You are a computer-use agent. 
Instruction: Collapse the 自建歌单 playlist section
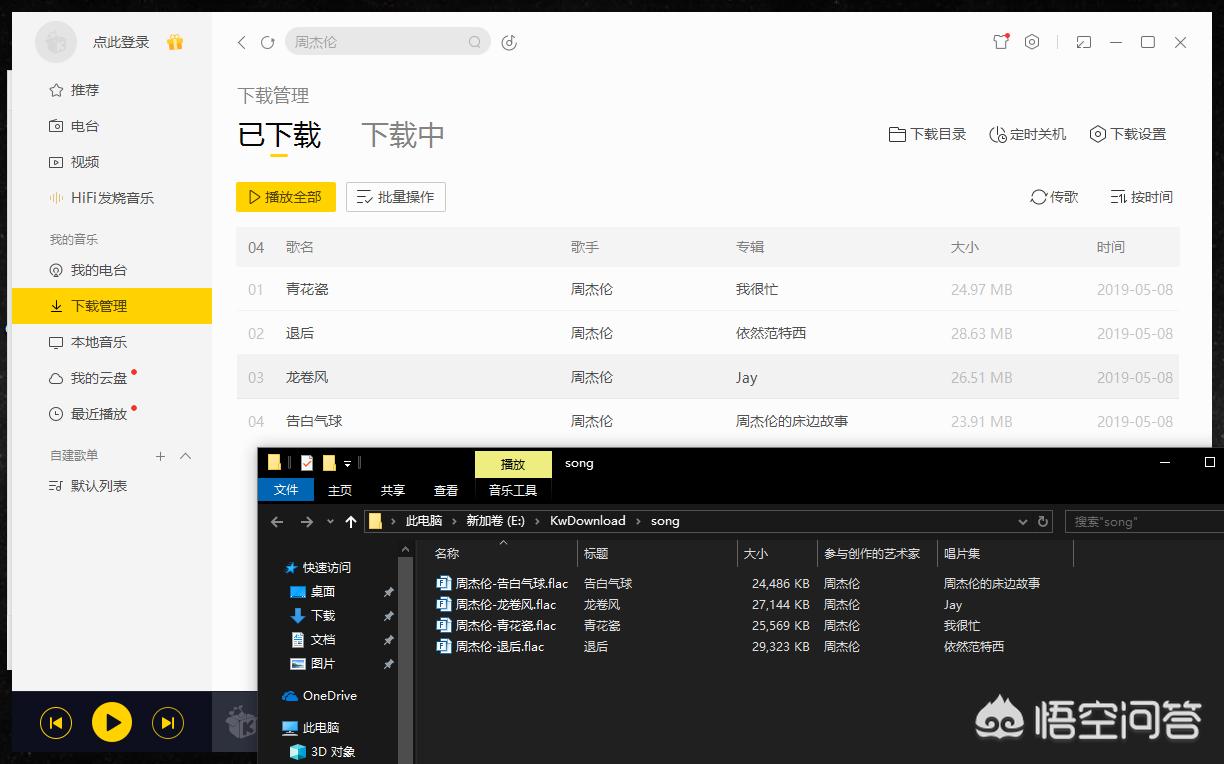click(x=185, y=456)
